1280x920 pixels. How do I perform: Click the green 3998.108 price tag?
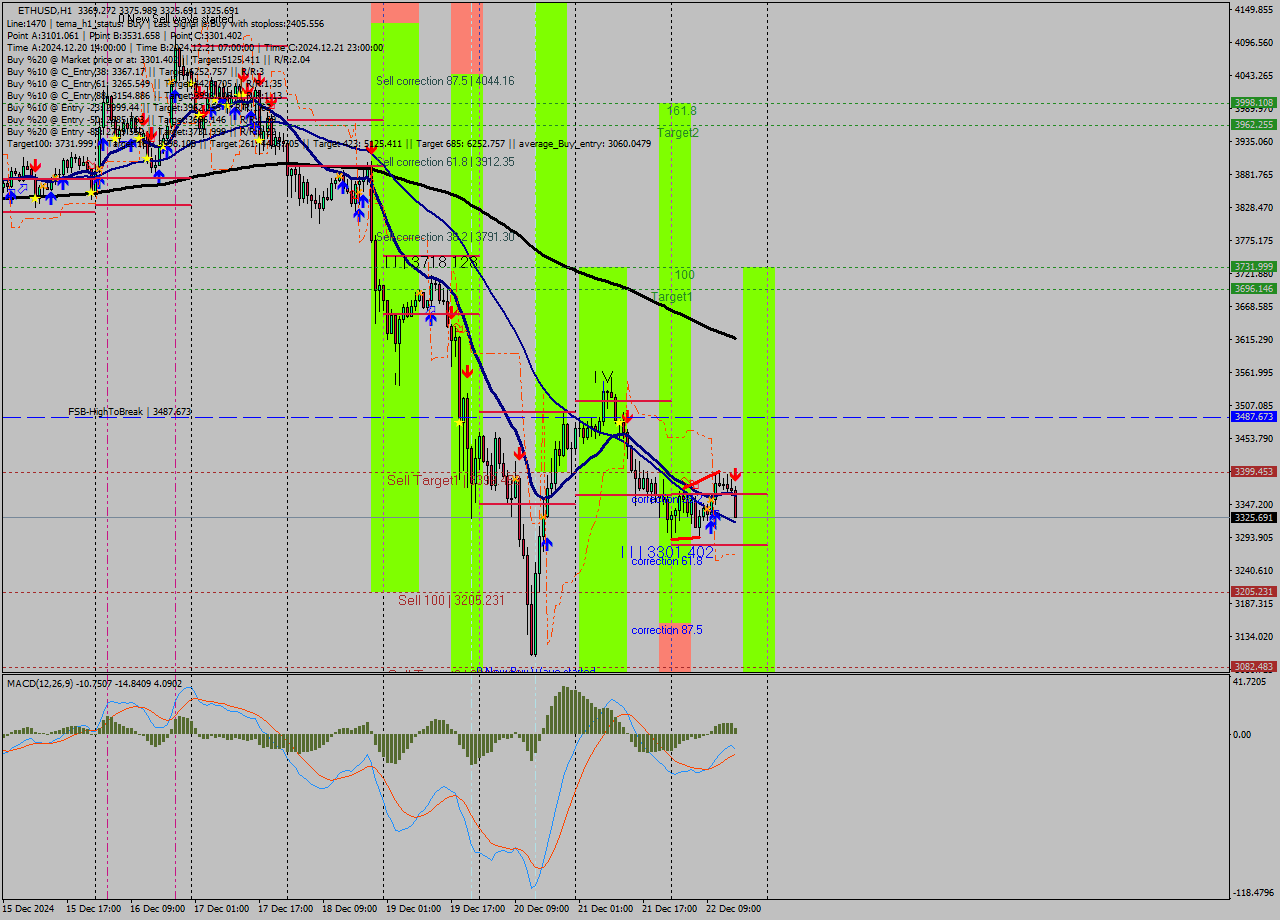pos(1253,102)
